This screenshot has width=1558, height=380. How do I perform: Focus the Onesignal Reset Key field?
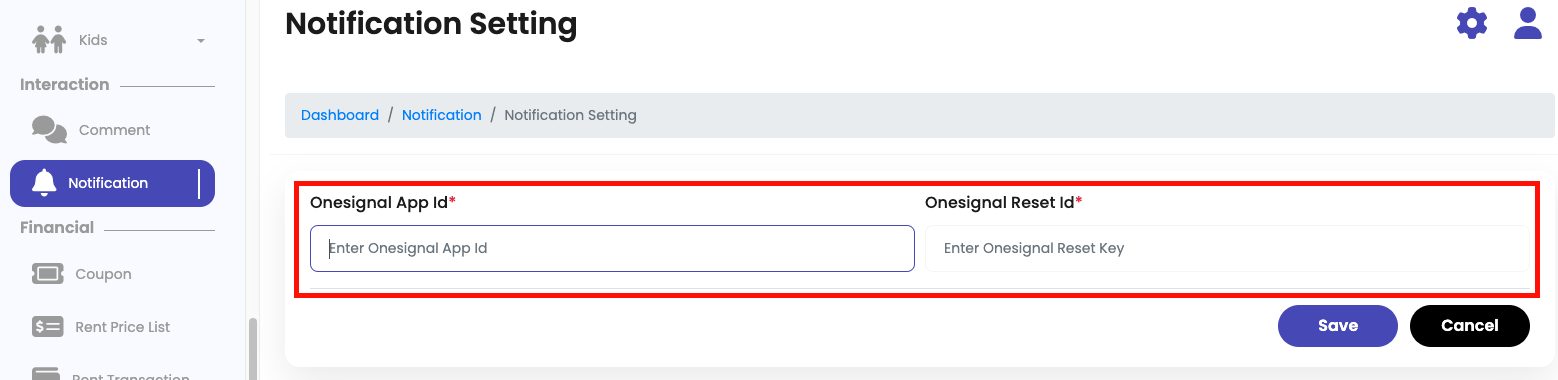point(1227,248)
